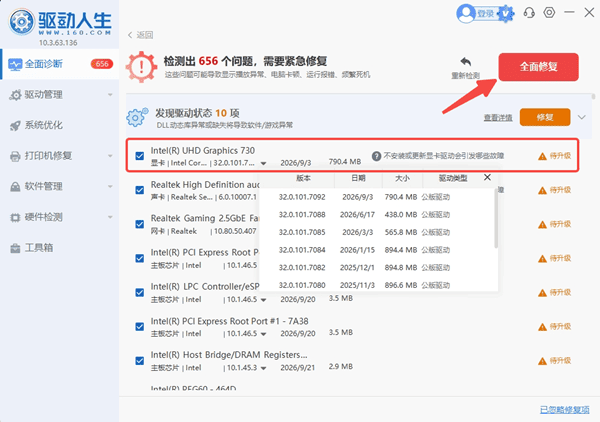Image resolution: width=600 pixels, height=422 pixels.
Task: Open the 驱动管理 sidebar section
Action: coord(60,95)
